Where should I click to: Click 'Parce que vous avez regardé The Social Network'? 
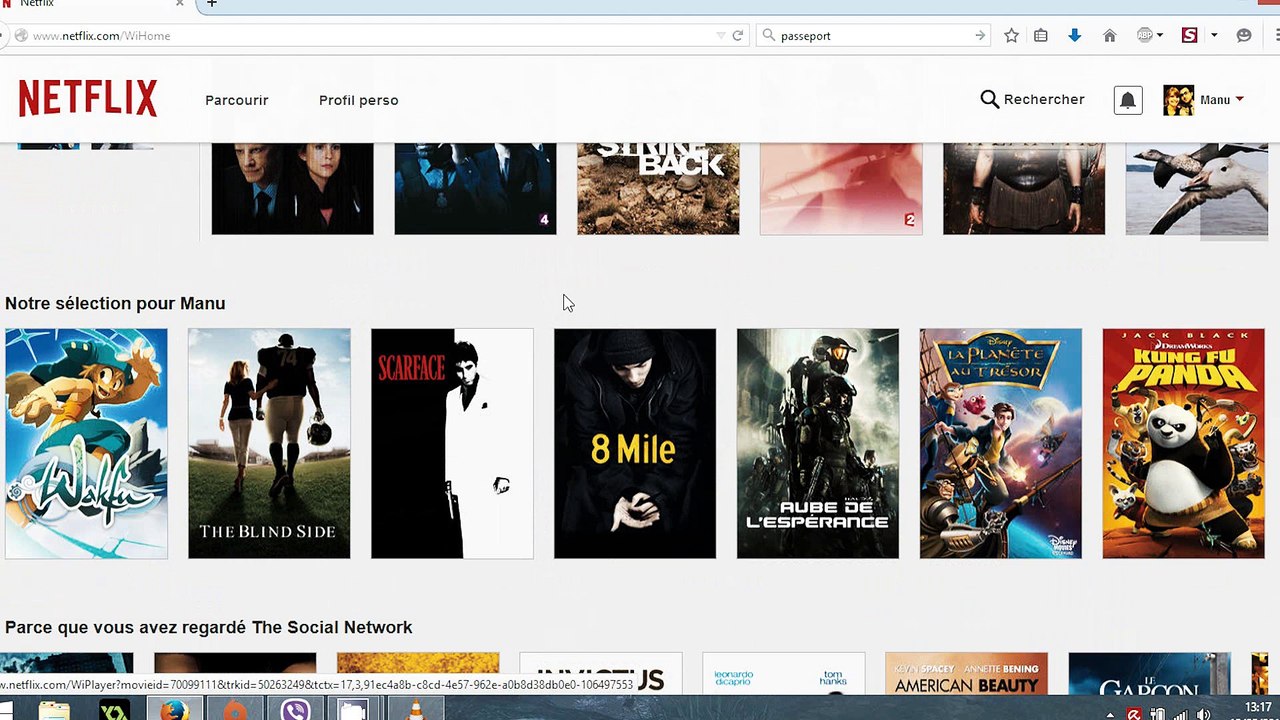tap(208, 627)
